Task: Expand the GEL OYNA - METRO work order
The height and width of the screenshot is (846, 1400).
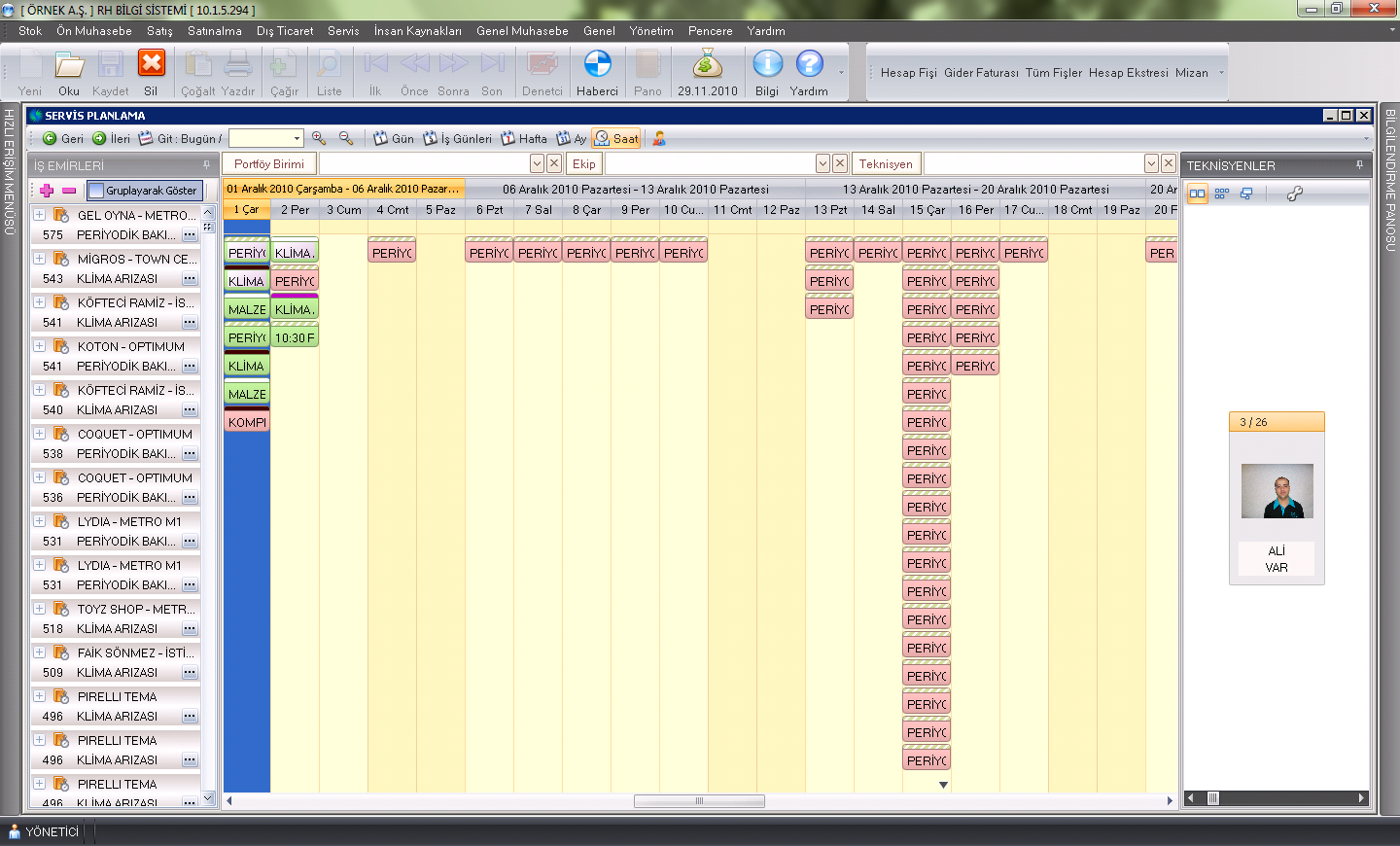Action: pos(40,215)
